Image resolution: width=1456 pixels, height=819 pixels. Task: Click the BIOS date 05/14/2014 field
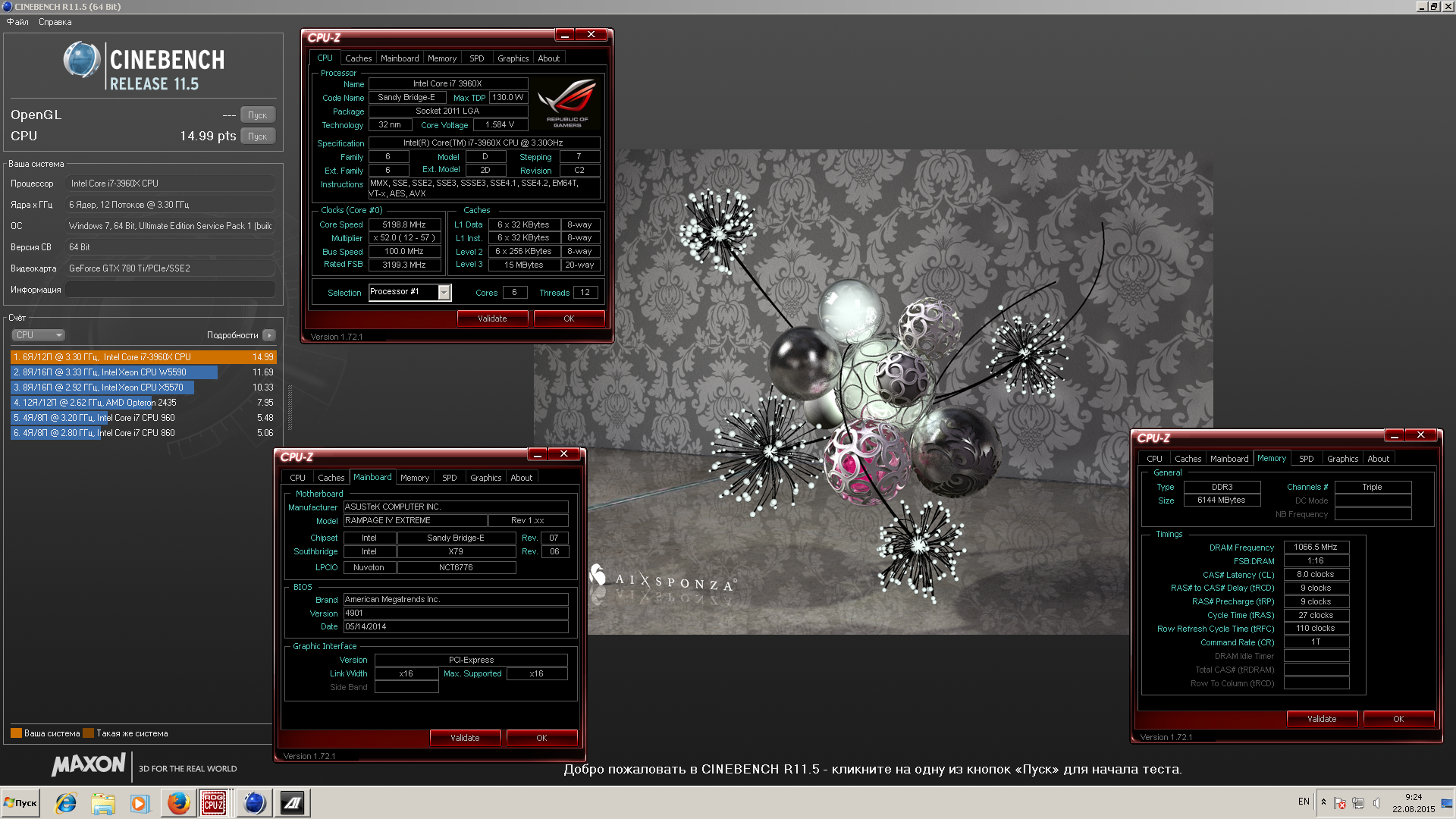coord(456,626)
